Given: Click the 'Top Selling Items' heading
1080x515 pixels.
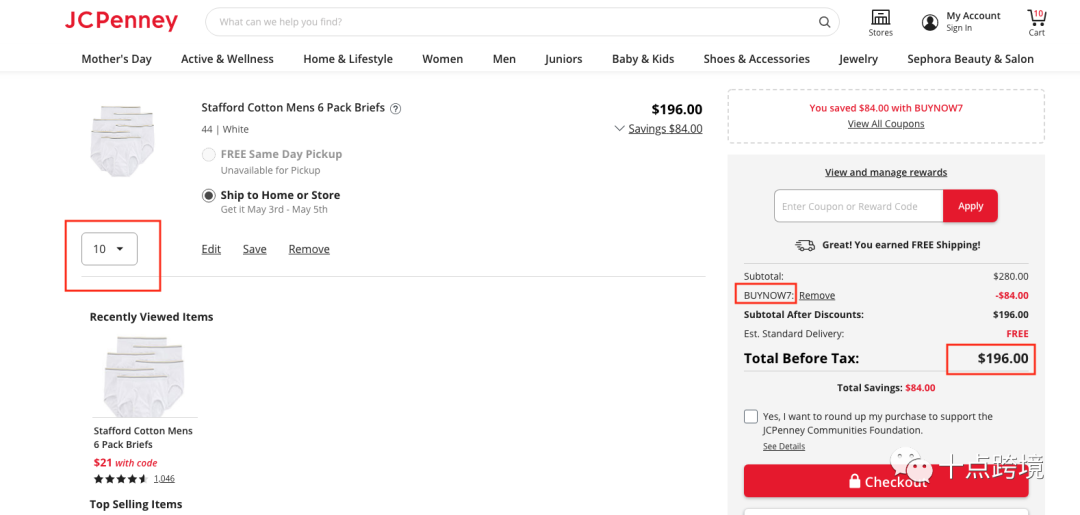Looking at the screenshot, I should [136, 505].
